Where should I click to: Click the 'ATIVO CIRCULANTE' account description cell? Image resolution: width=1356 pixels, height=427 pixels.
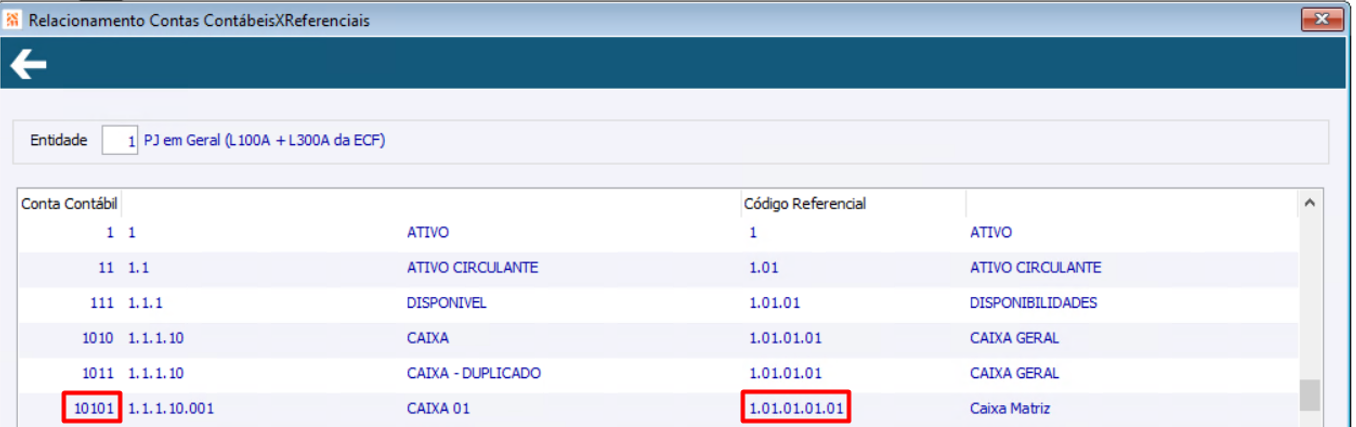pos(473,267)
